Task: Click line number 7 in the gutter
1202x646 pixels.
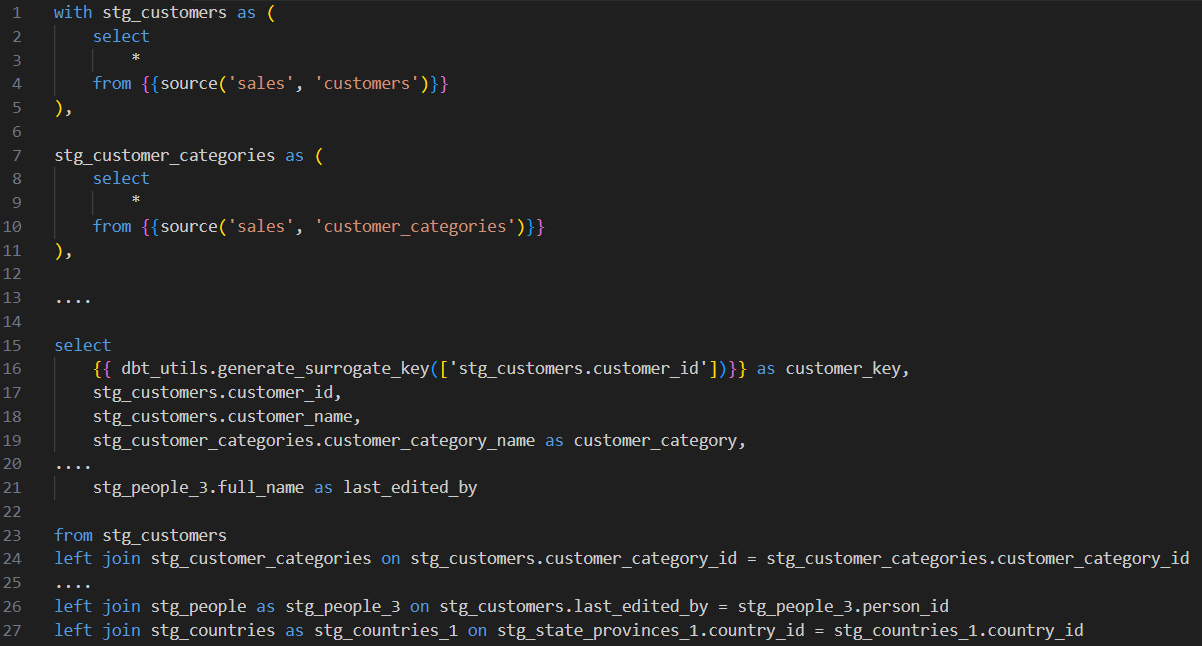Action: point(15,155)
